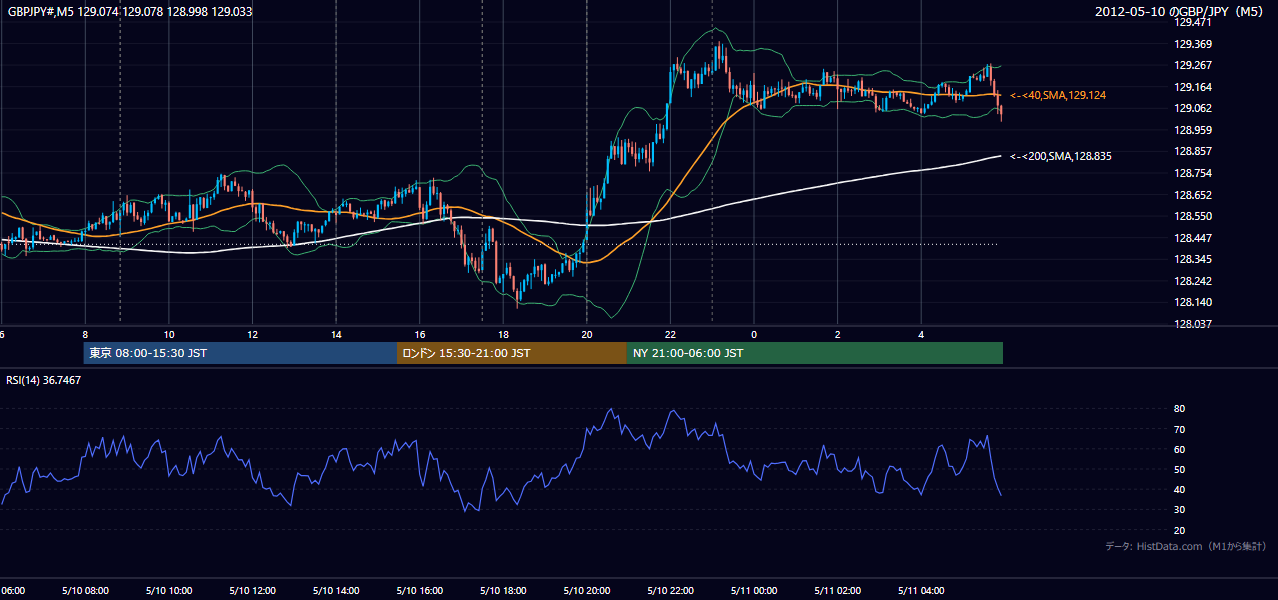The width and height of the screenshot is (1278, 600).
Task: Click price axis value 128.345
Action: pyautogui.click(x=1193, y=259)
